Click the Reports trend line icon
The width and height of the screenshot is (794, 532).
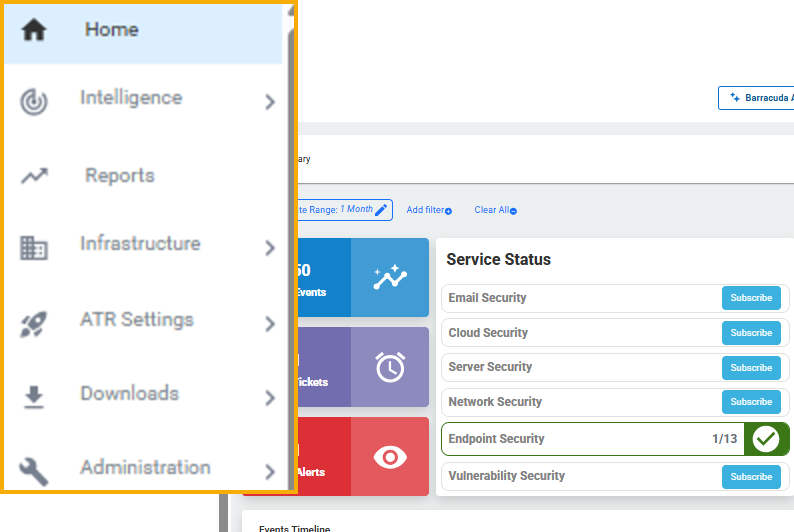[x=34, y=176]
